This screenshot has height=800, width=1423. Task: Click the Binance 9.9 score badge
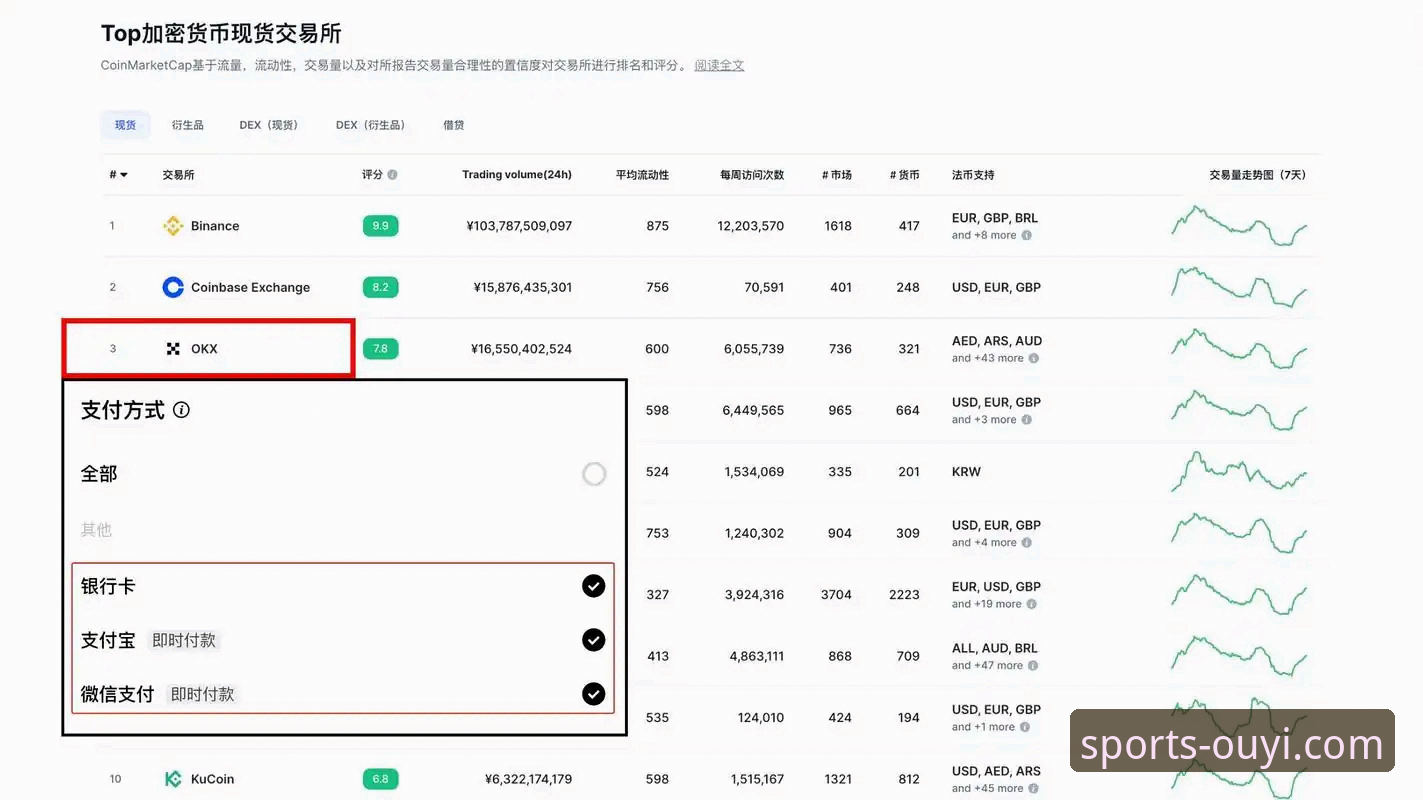click(x=380, y=226)
